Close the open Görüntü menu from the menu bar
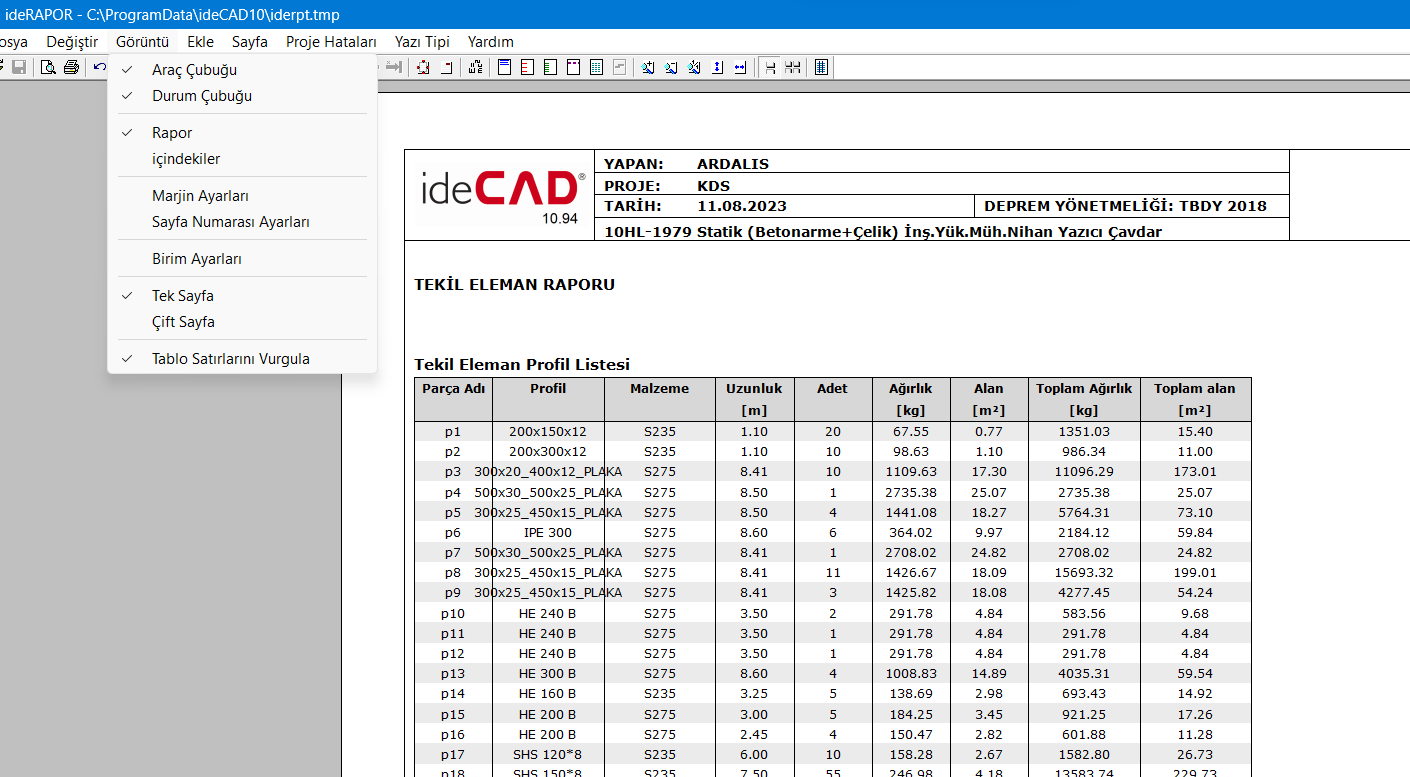This screenshot has width=1410, height=777. 142,42
